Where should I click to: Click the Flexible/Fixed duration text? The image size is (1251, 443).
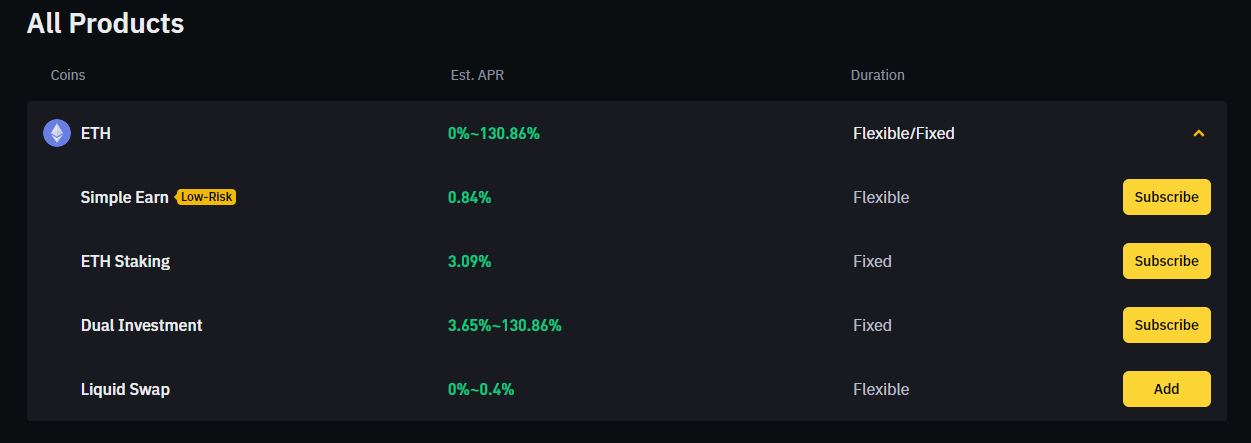point(903,133)
